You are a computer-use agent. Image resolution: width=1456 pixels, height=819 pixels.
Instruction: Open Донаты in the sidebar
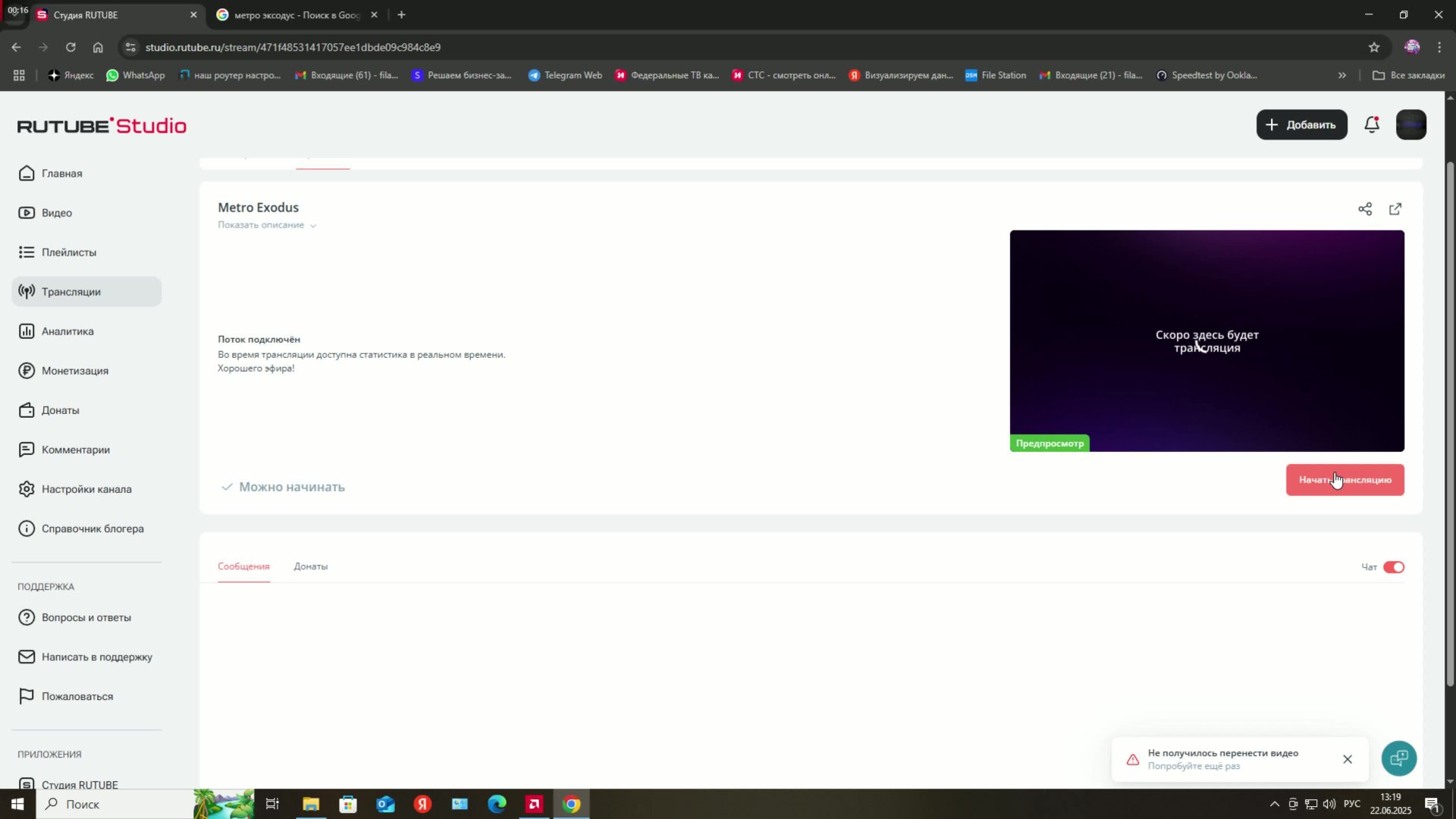pos(60,410)
